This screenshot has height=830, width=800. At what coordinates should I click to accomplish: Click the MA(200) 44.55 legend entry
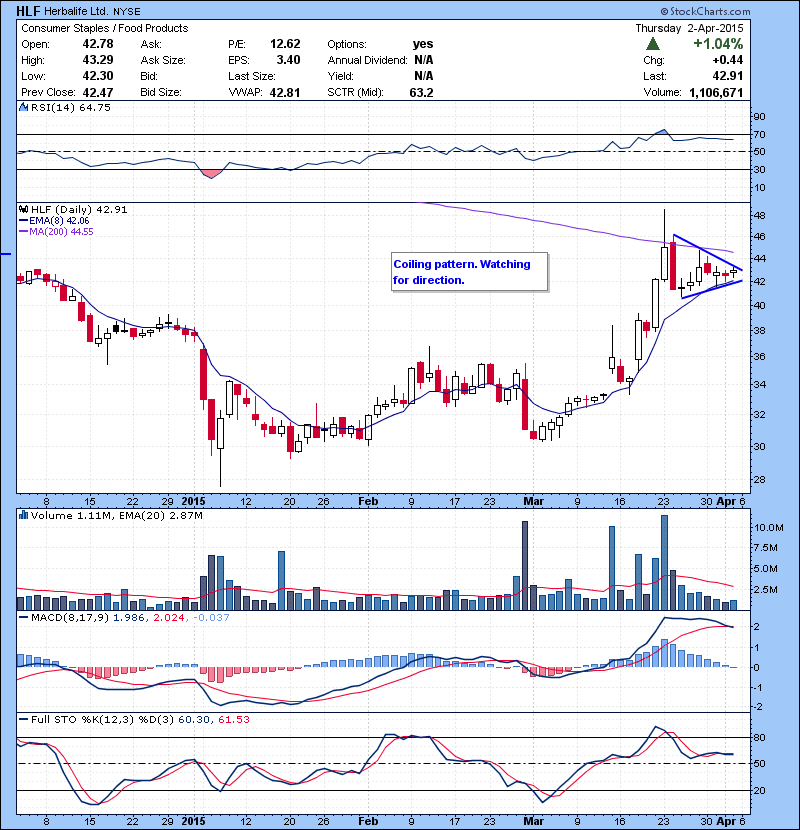[x=56, y=231]
